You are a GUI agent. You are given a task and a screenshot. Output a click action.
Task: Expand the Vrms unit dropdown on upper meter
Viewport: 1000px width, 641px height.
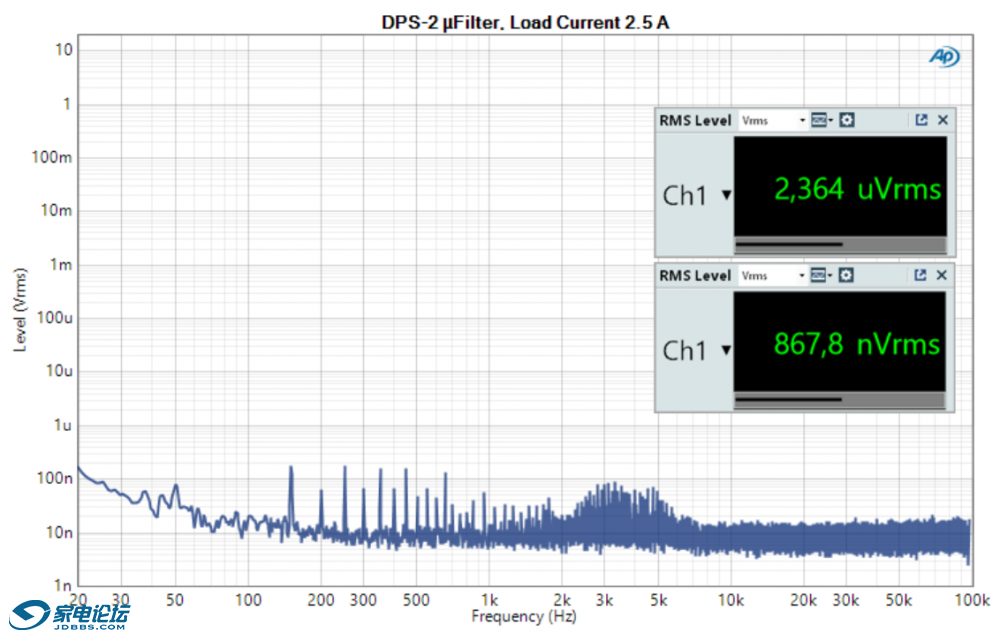click(x=802, y=120)
